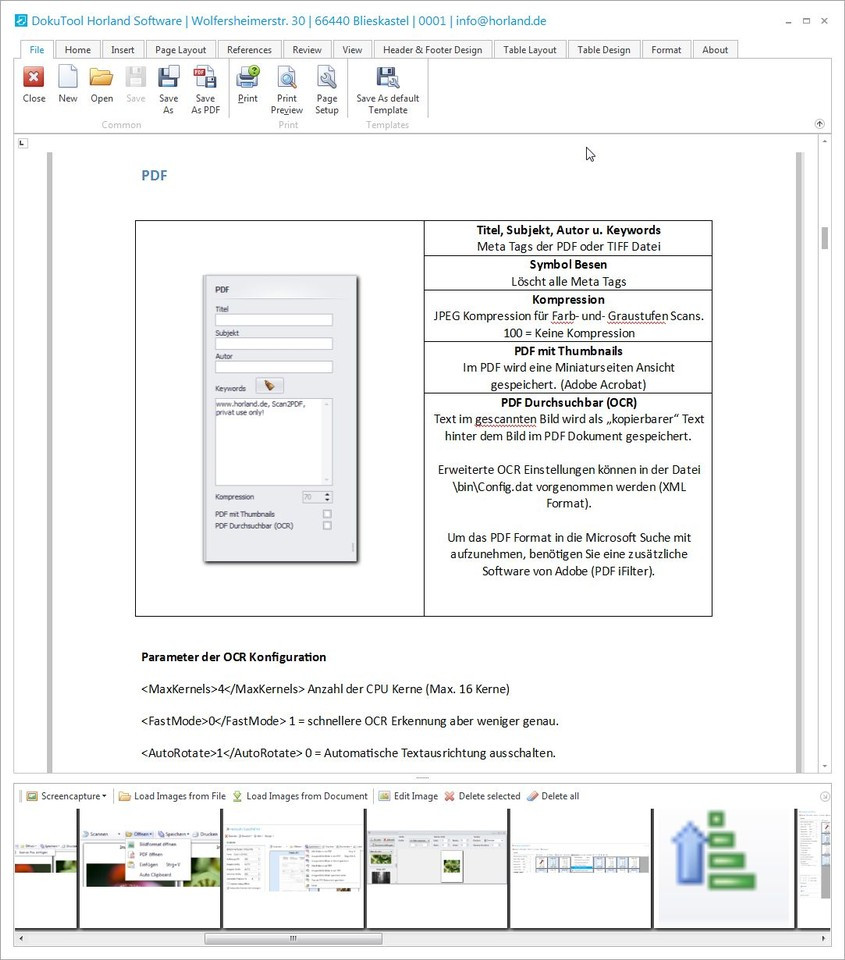Viewport: 845px width, 960px height.
Task: Click the vertical scrollbar thumb of the document
Action: point(825,238)
